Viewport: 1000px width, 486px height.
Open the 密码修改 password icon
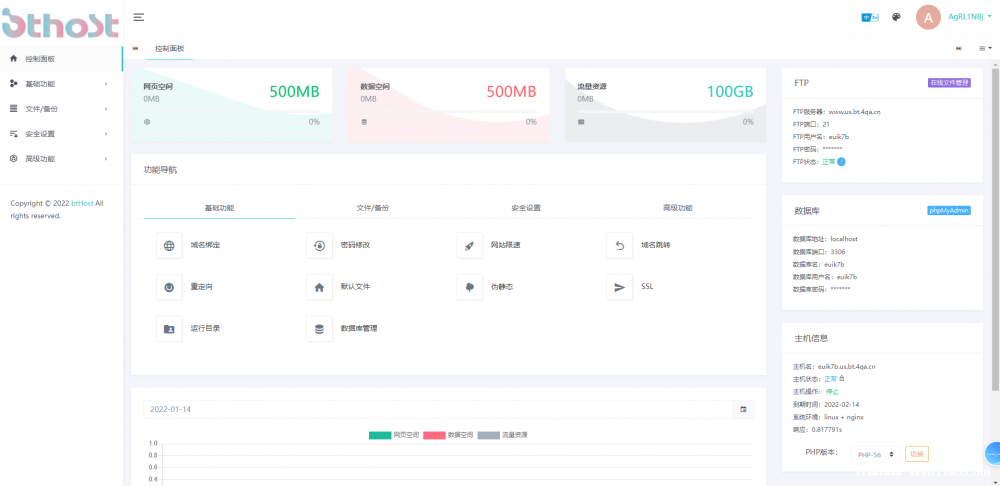[x=319, y=245]
